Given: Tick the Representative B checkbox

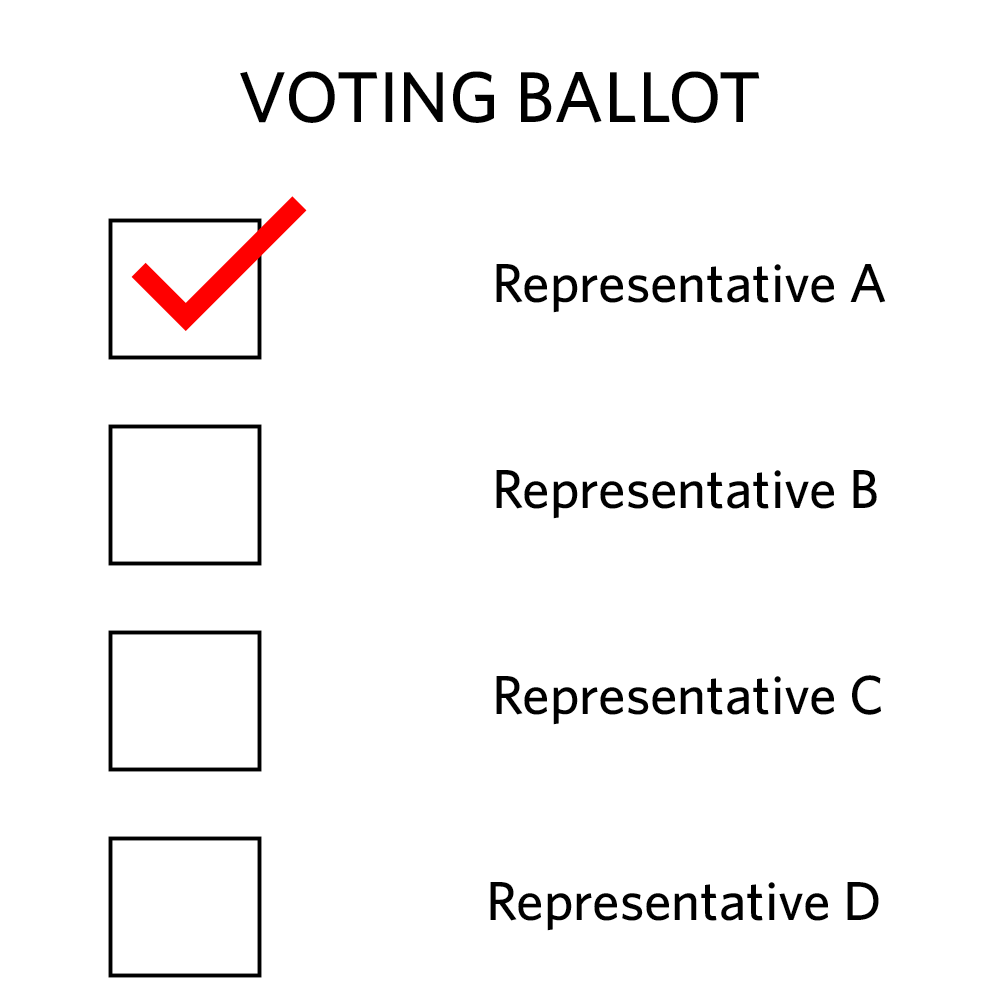Looking at the screenshot, I should [185, 495].
